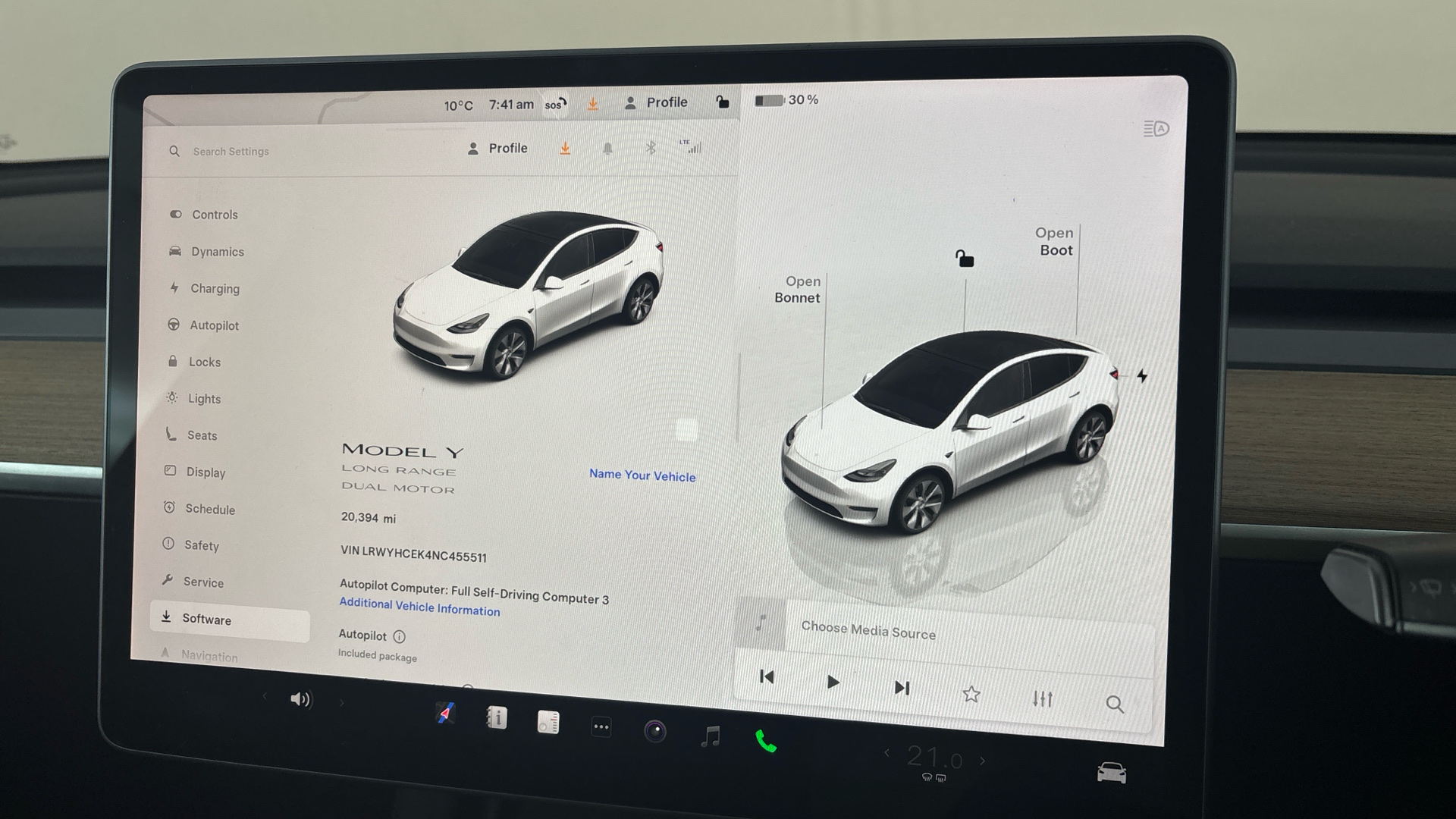Toggle the vehicle lock above car
The height and width of the screenshot is (819, 1456).
click(964, 259)
